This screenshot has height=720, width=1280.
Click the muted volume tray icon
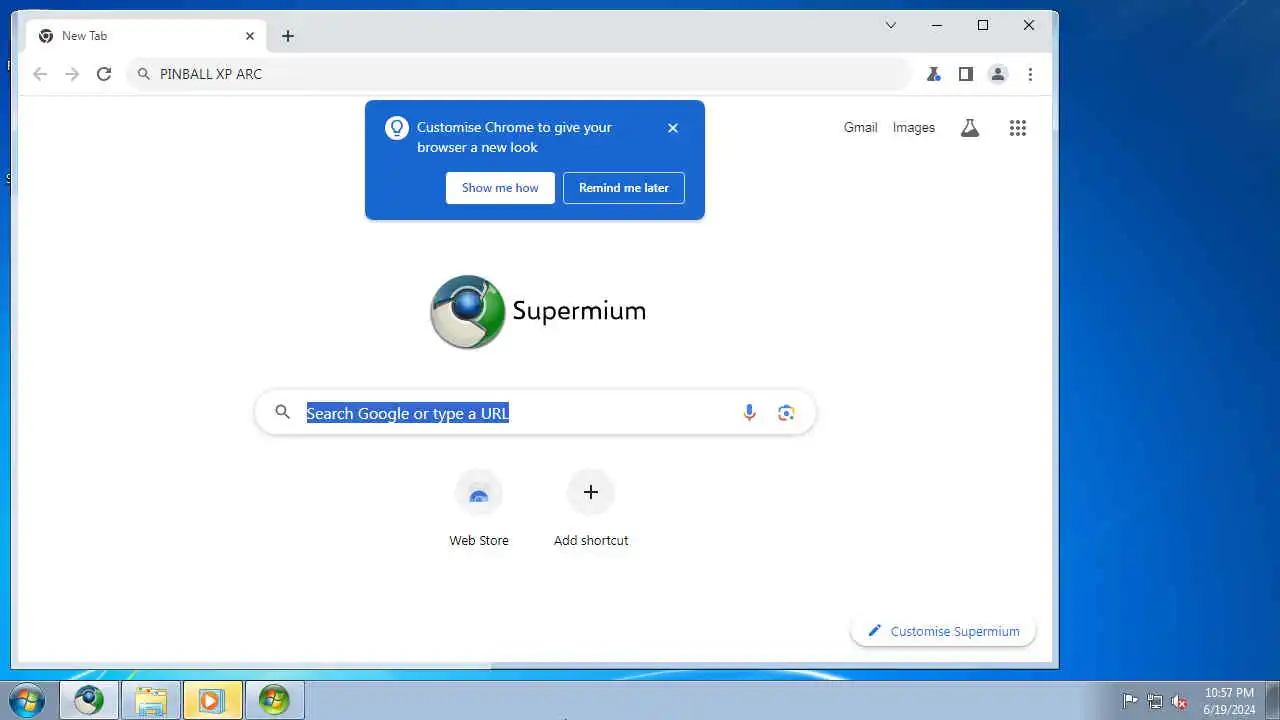(x=1180, y=701)
